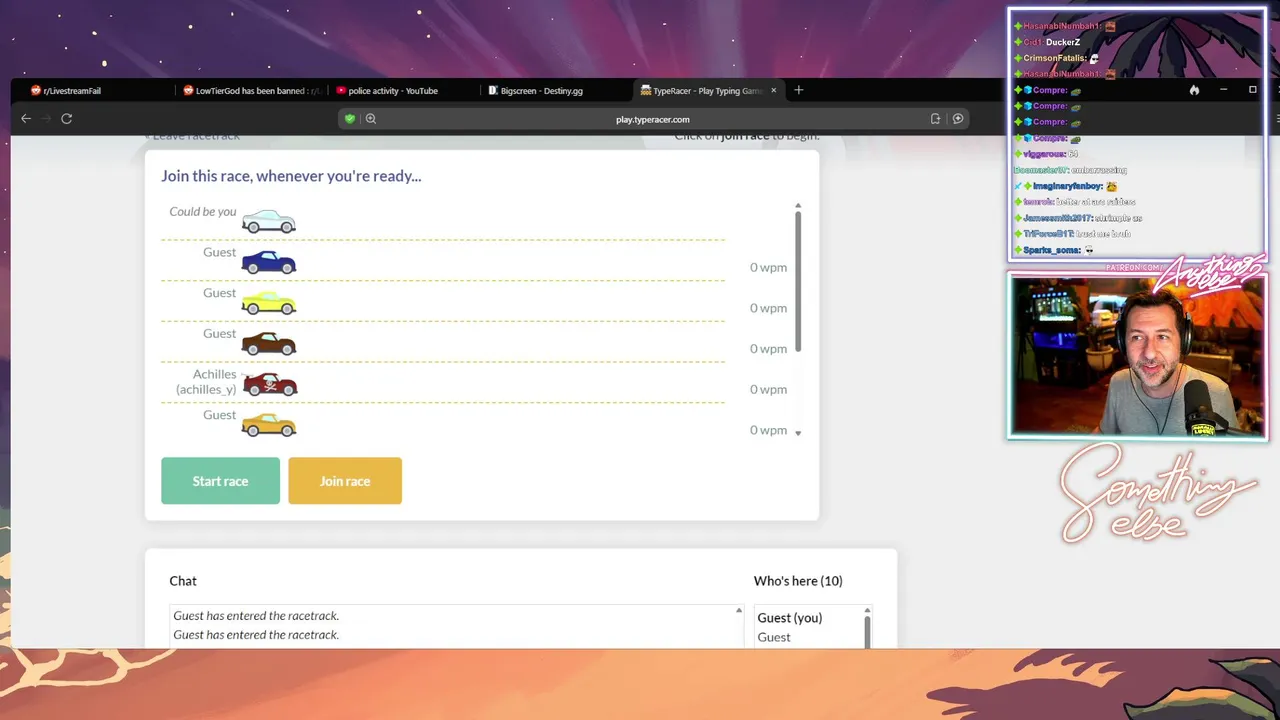The image size is (1280, 720).
Task: Click the flame icon in browser title bar
Action: point(1194,90)
